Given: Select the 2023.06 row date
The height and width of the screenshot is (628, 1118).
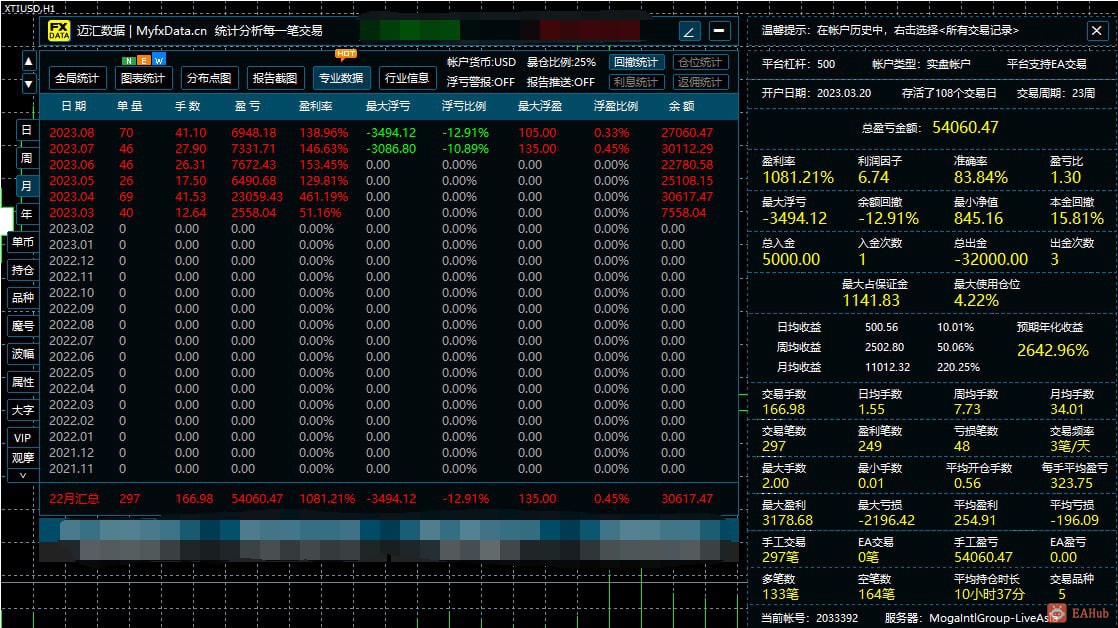Looking at the screenshot, I should pos(71,165).
